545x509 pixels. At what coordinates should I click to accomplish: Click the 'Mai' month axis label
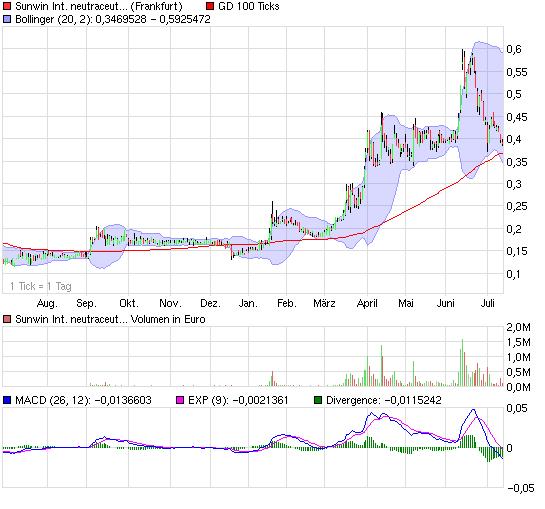(x=406, y=303)
